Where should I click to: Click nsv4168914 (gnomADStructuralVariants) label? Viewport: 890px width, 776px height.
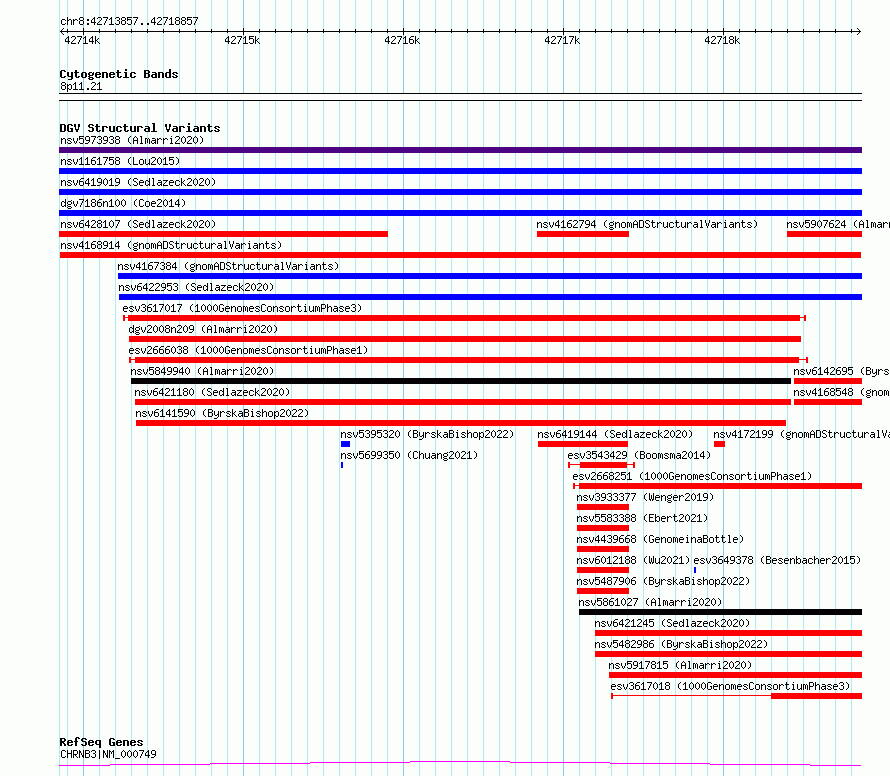tap(171, 245)
